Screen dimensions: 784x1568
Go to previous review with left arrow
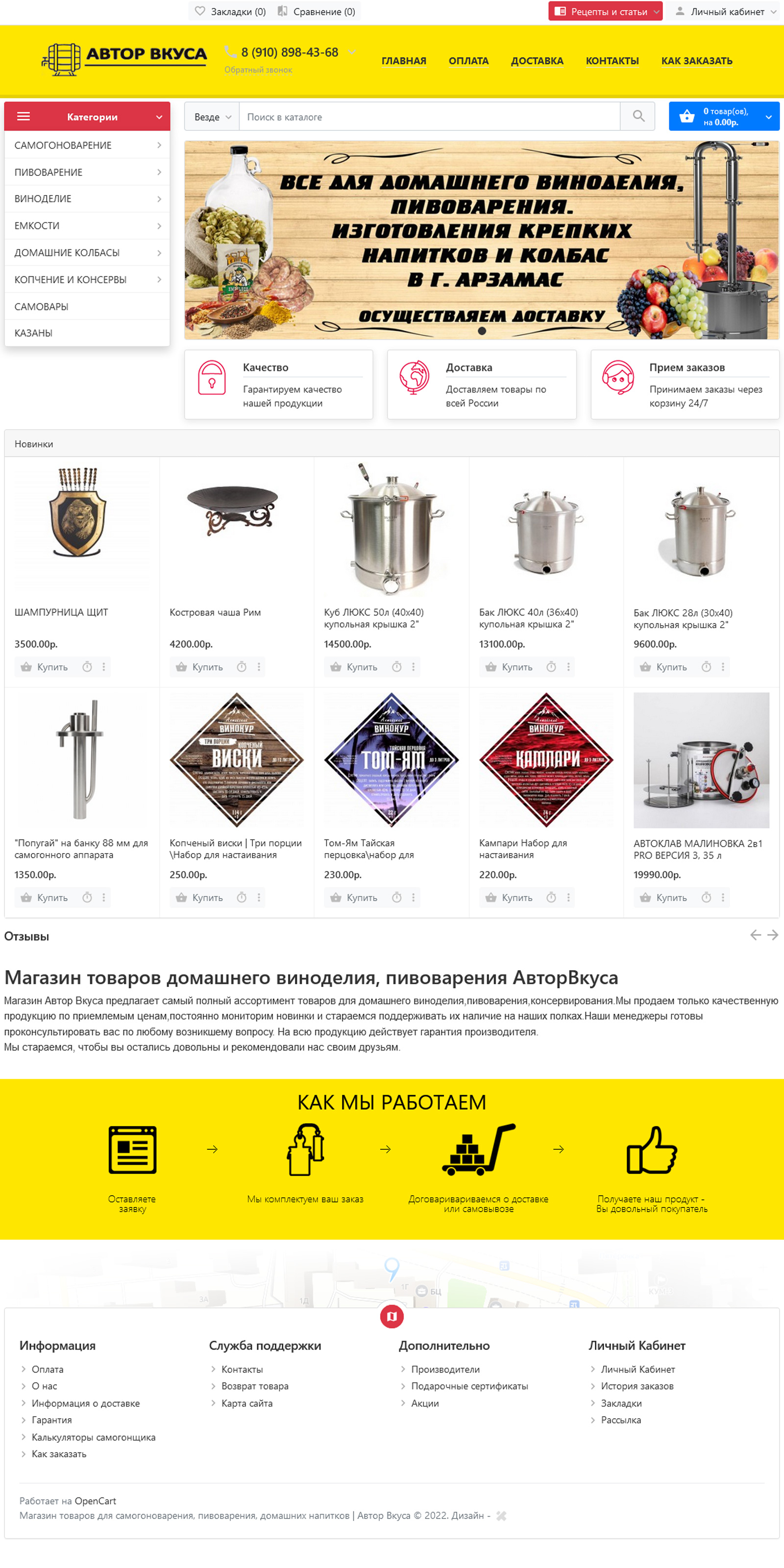click(x=756, y=935)
